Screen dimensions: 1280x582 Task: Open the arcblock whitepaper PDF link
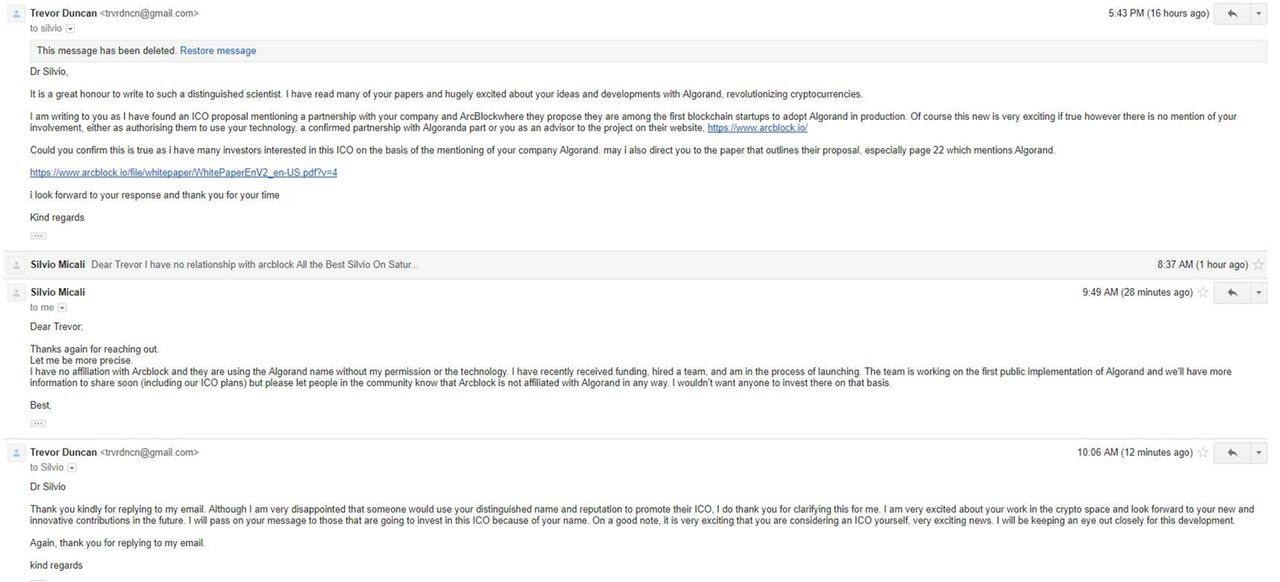183,173
